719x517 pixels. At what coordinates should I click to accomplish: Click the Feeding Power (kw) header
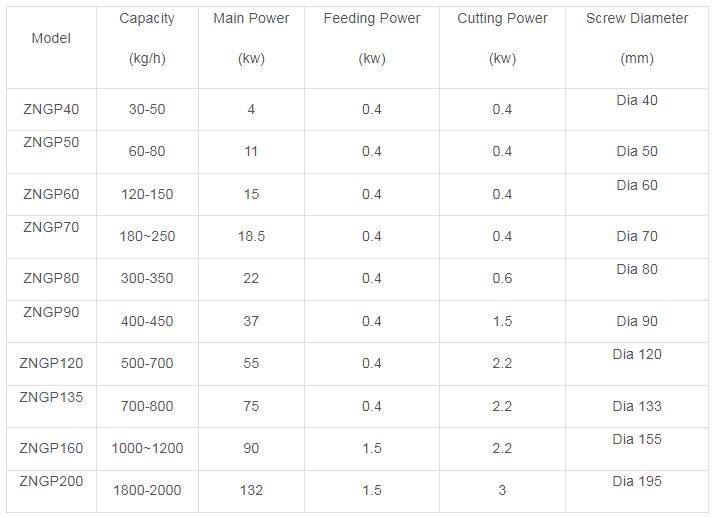(x=372, y=38)
